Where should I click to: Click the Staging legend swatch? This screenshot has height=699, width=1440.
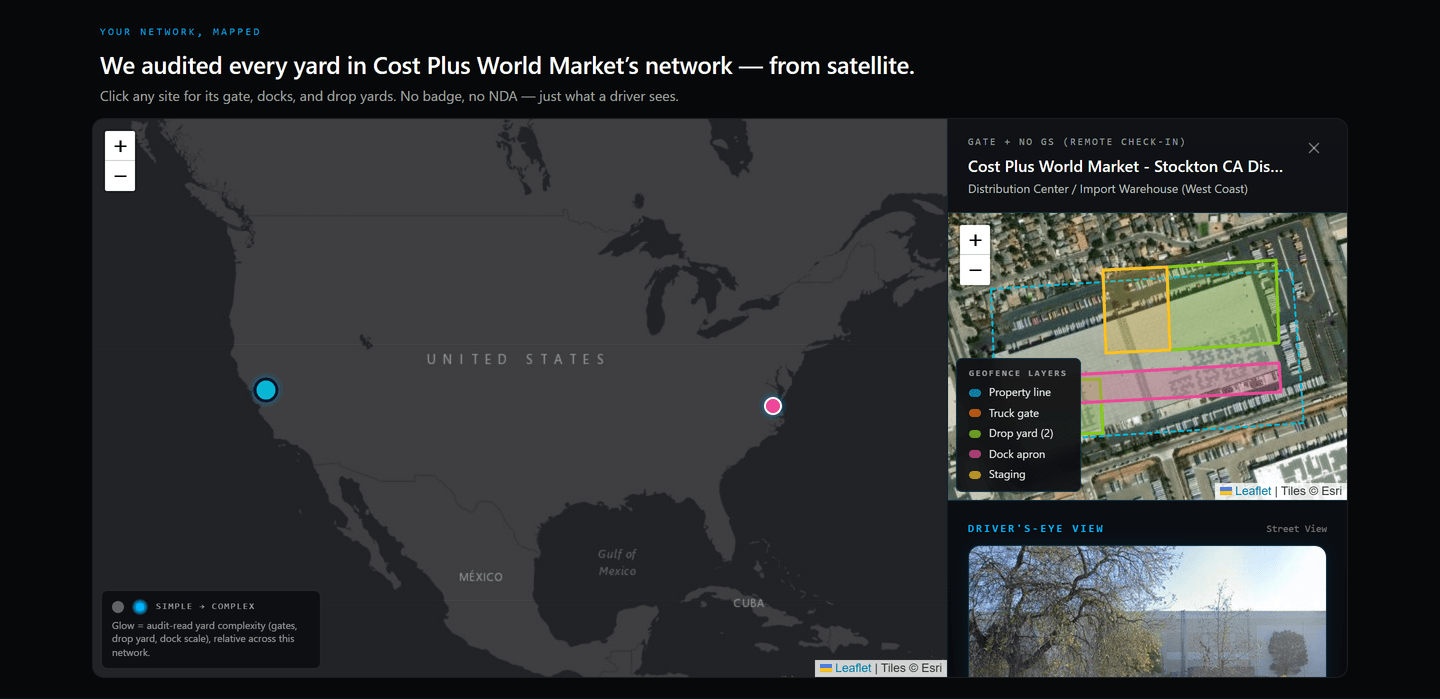(975, 475)
